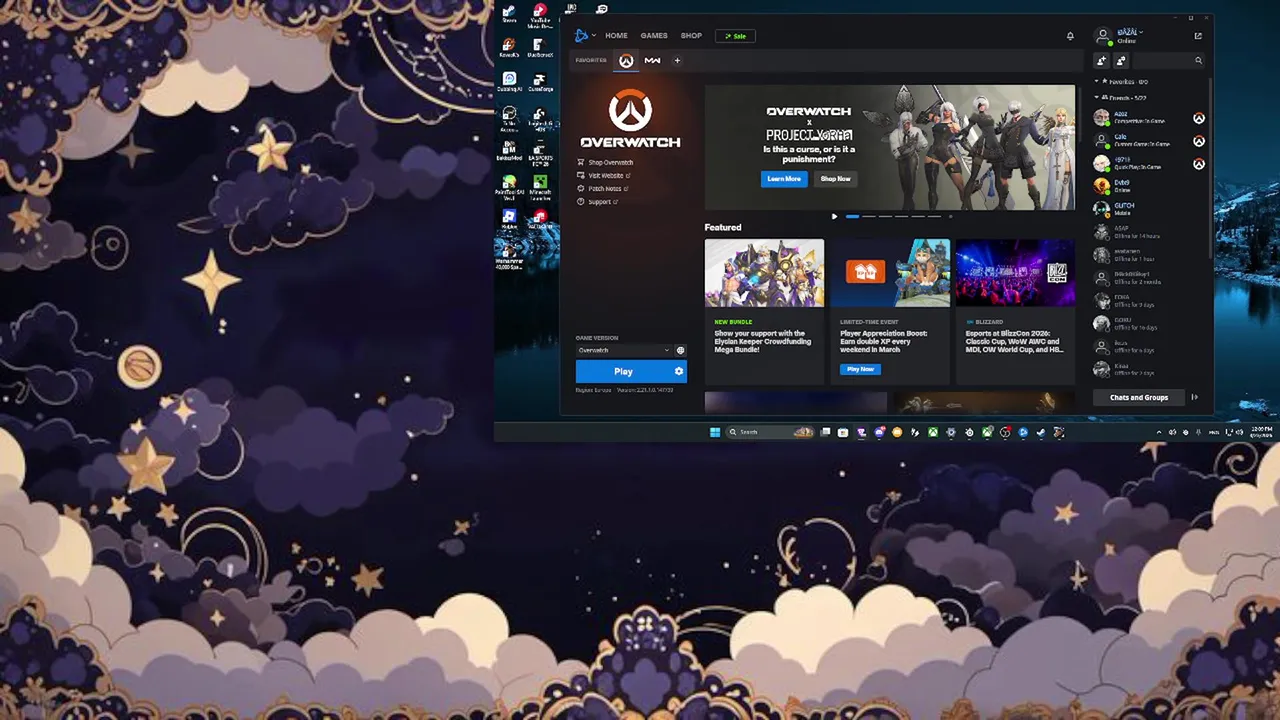Open the Support link
1280x720 pixels.
pyautogui.click(x=598, y=202)
